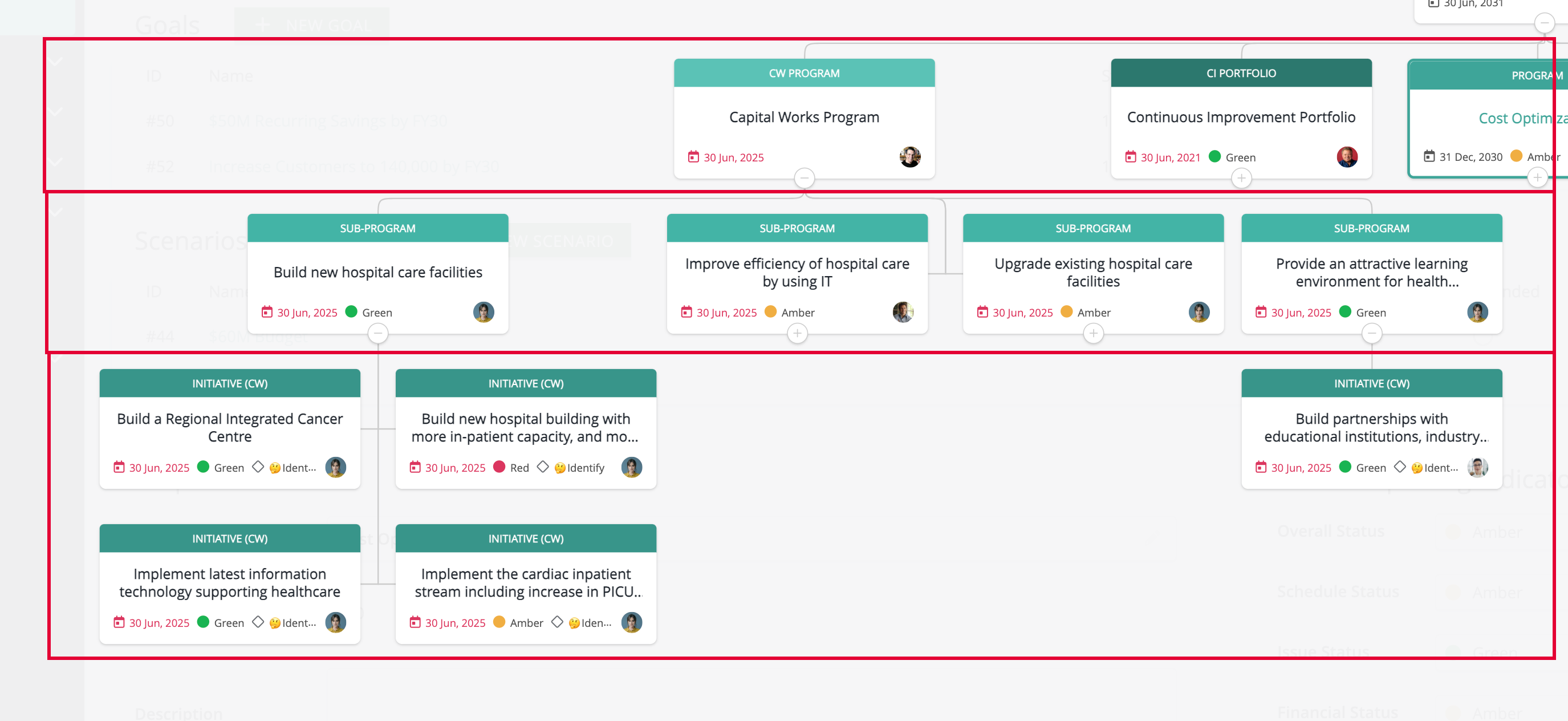Select the CI PORTFOLIO card header
This screenshot has width=1568, height=721.
point(1241,73)
